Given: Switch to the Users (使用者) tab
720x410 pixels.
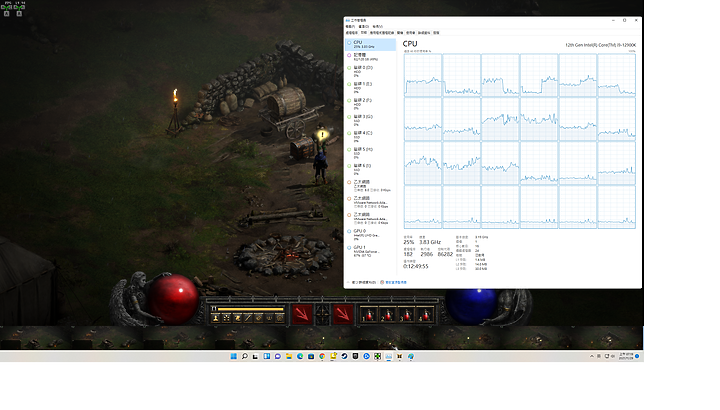Looking at the screenshot, I should click(411, 33).
